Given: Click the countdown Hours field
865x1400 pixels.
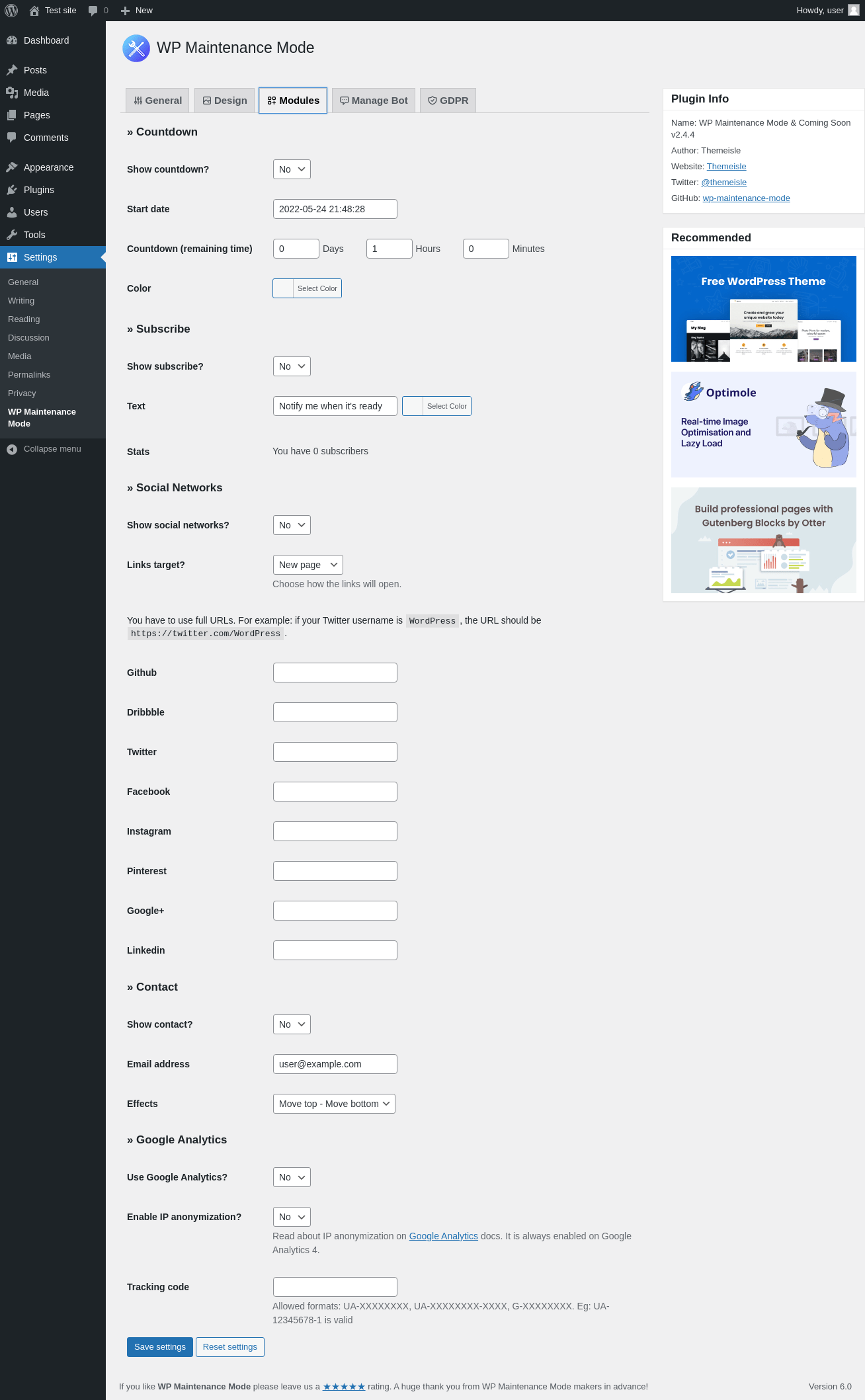Looking at the screenshot, I should (x=390, y=249).
